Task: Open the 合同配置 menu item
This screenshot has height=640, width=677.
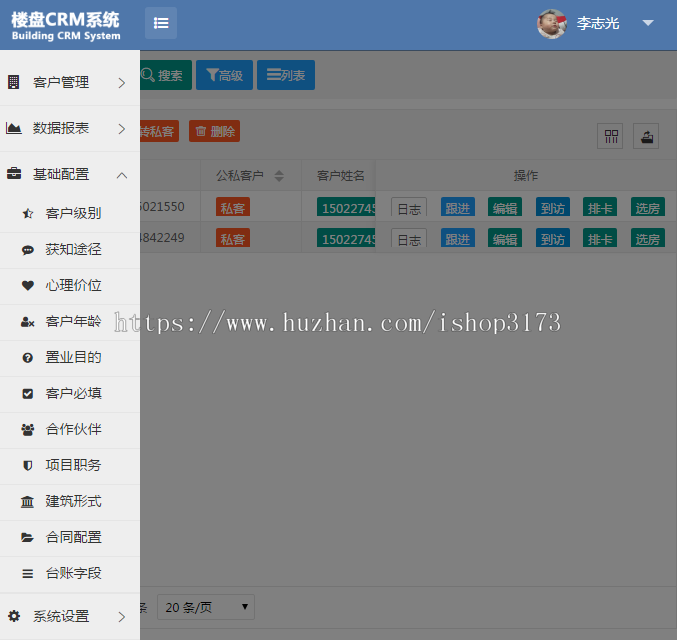Action: click(70, 538)
